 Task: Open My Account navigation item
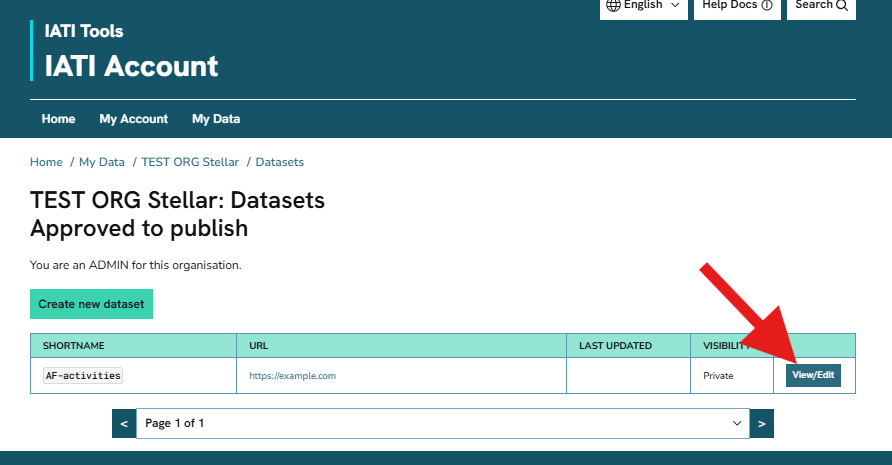133,119
